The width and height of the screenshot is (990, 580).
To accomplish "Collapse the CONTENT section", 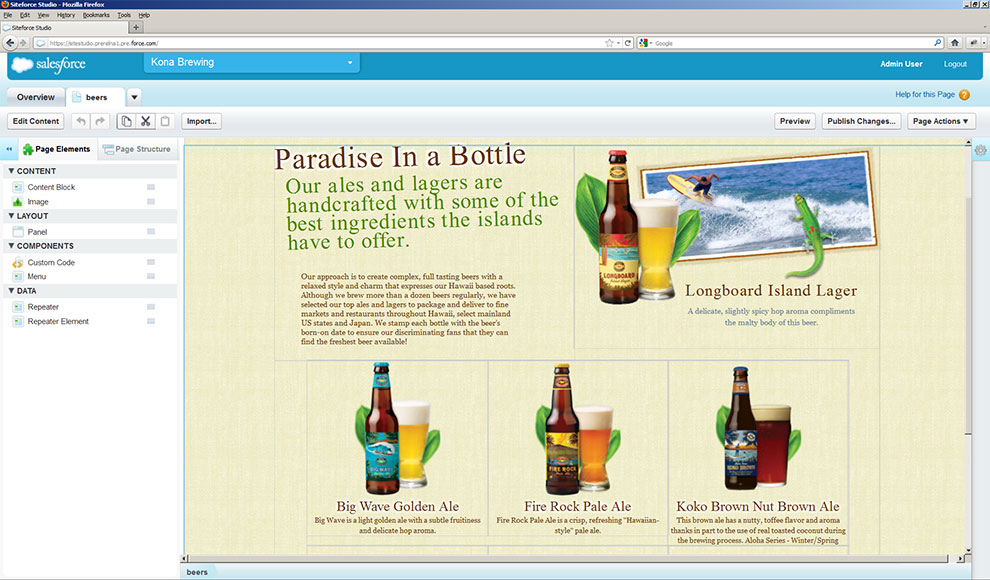I will (11, 171).
